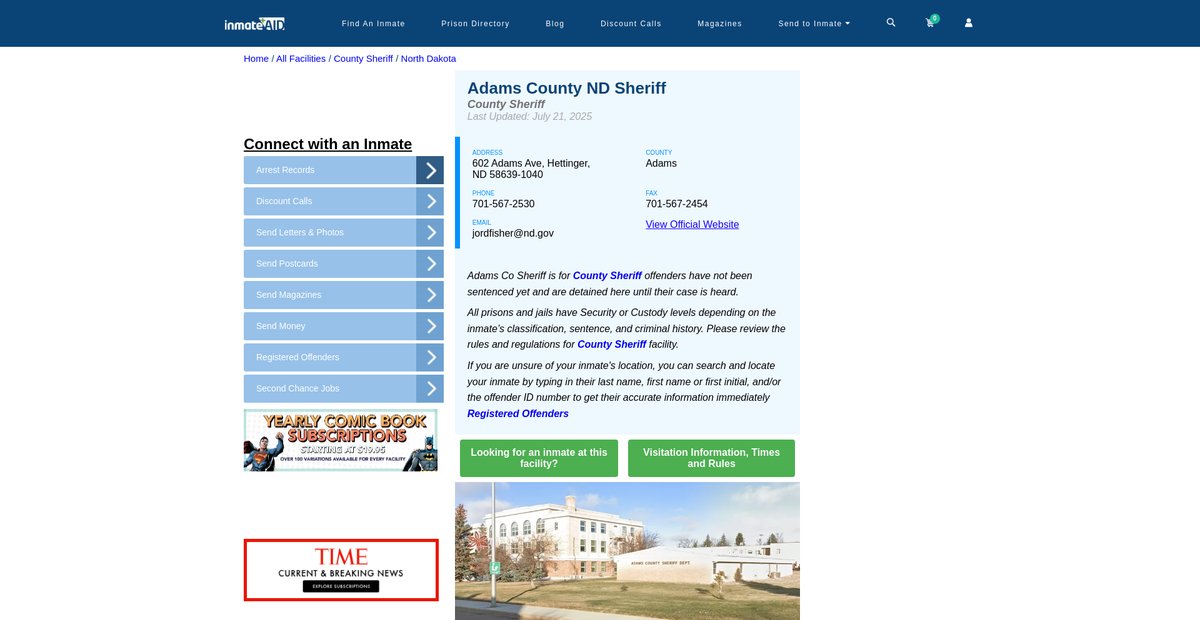
Task: Go to North Dakota breadcrumb
Action: point(428,58)
